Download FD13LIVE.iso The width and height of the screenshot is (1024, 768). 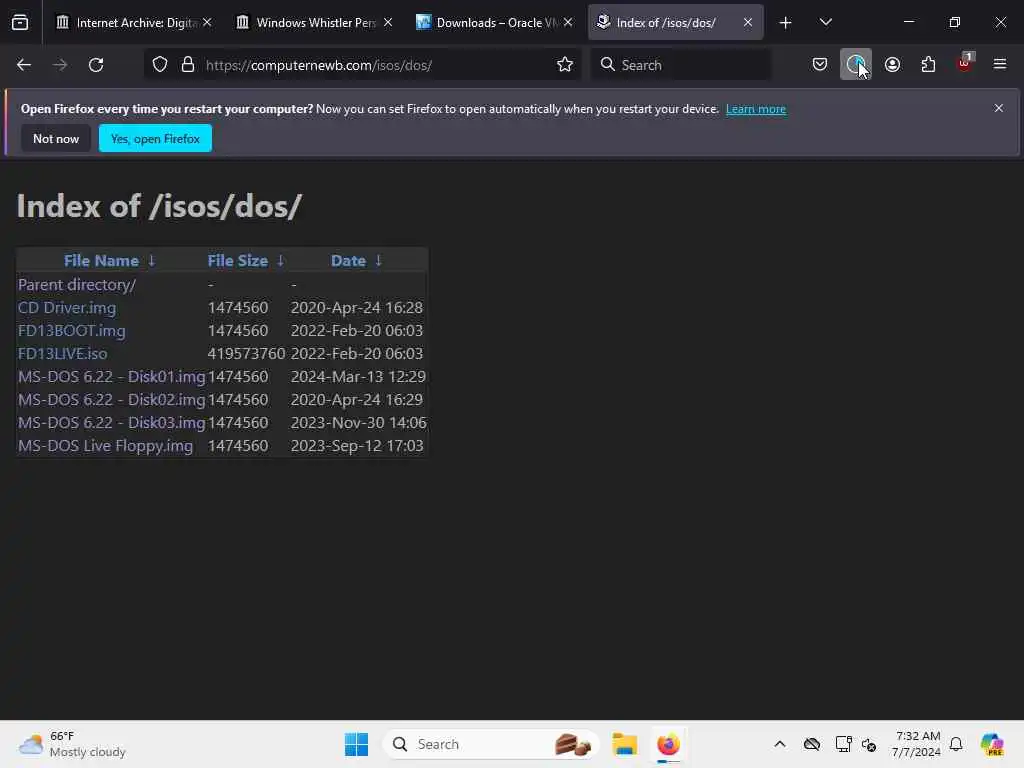tap(63, 353)
